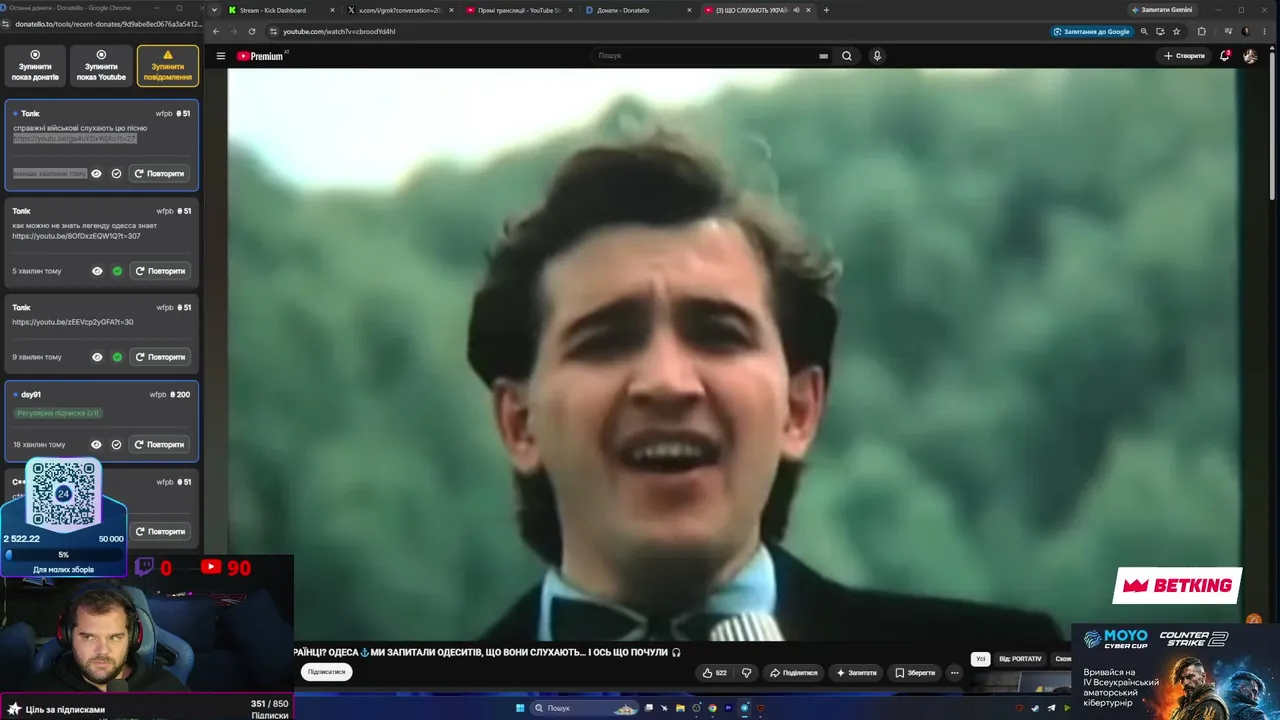The height and width of the screenshot is (720, 1280).
Task: Start voice search with the microphone
Action: [x=877, y=56]
